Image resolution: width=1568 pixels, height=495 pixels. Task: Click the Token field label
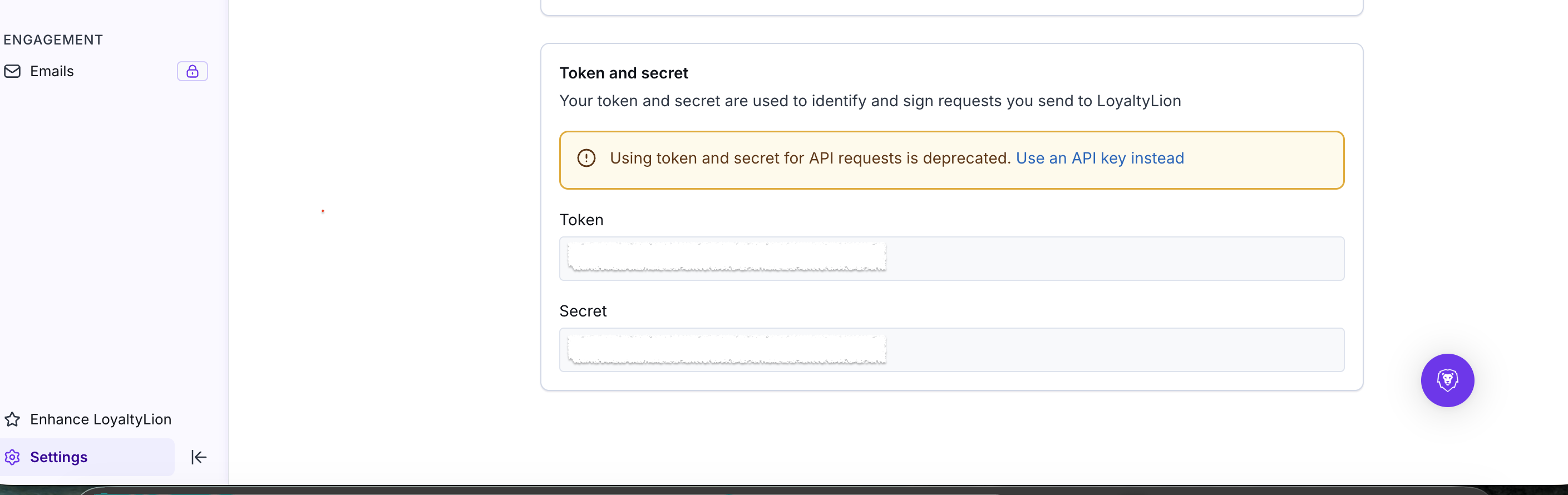pos(581,220)
